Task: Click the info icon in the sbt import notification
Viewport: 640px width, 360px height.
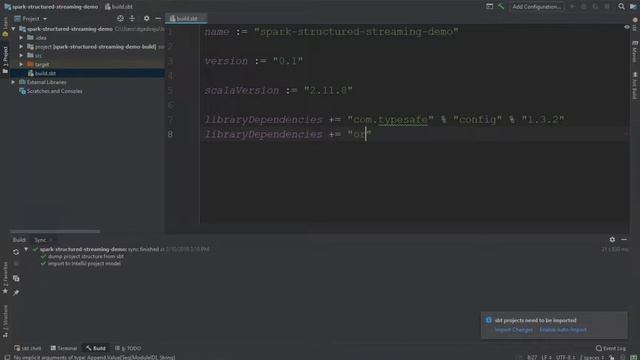Action: 489,320
